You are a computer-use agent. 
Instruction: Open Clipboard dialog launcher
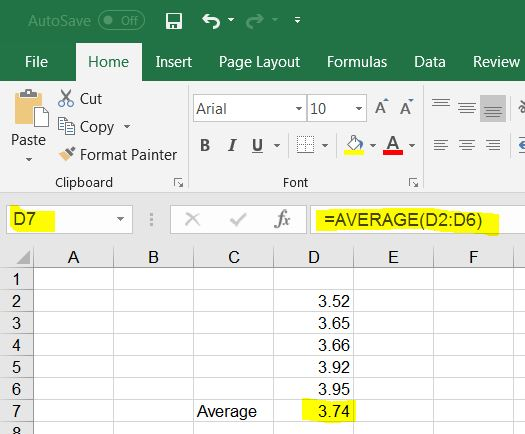(178, 183)
